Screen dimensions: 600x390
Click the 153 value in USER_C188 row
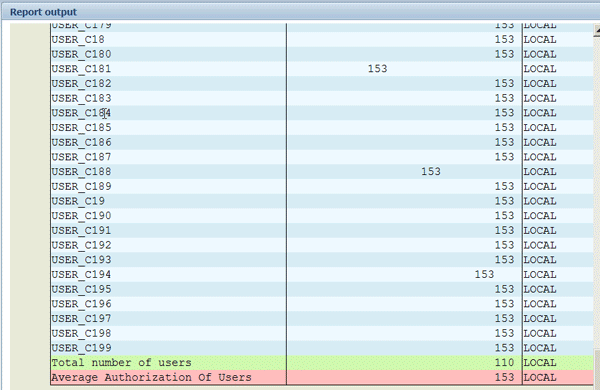pyautogui.click(x=431, y=171)
